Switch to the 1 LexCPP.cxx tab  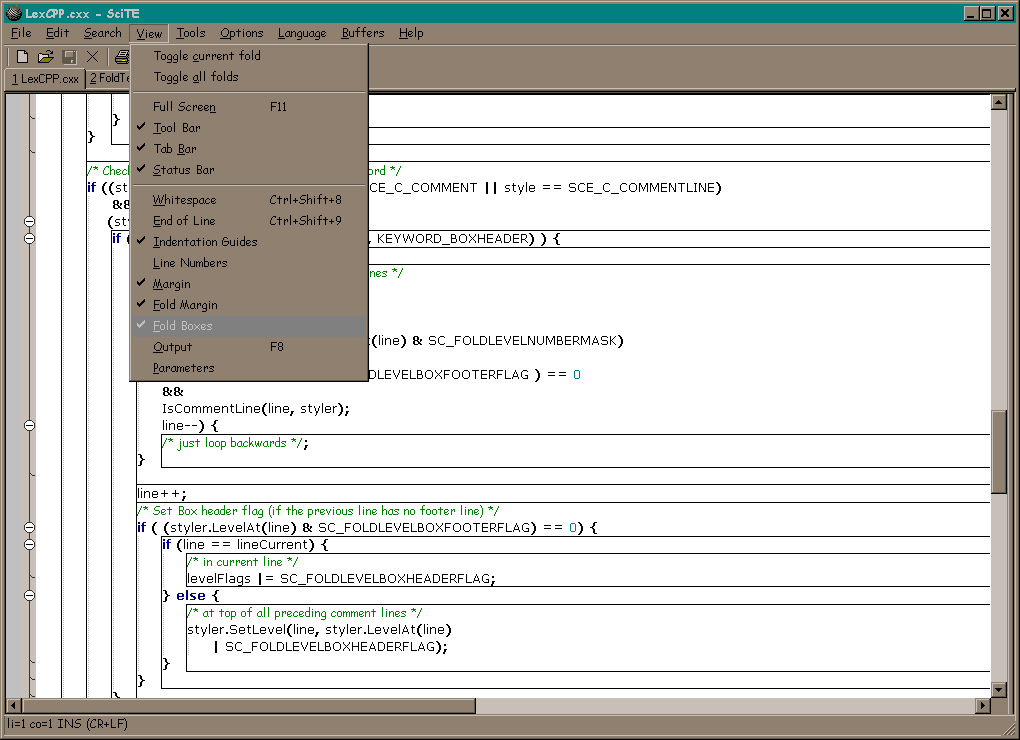45,78
